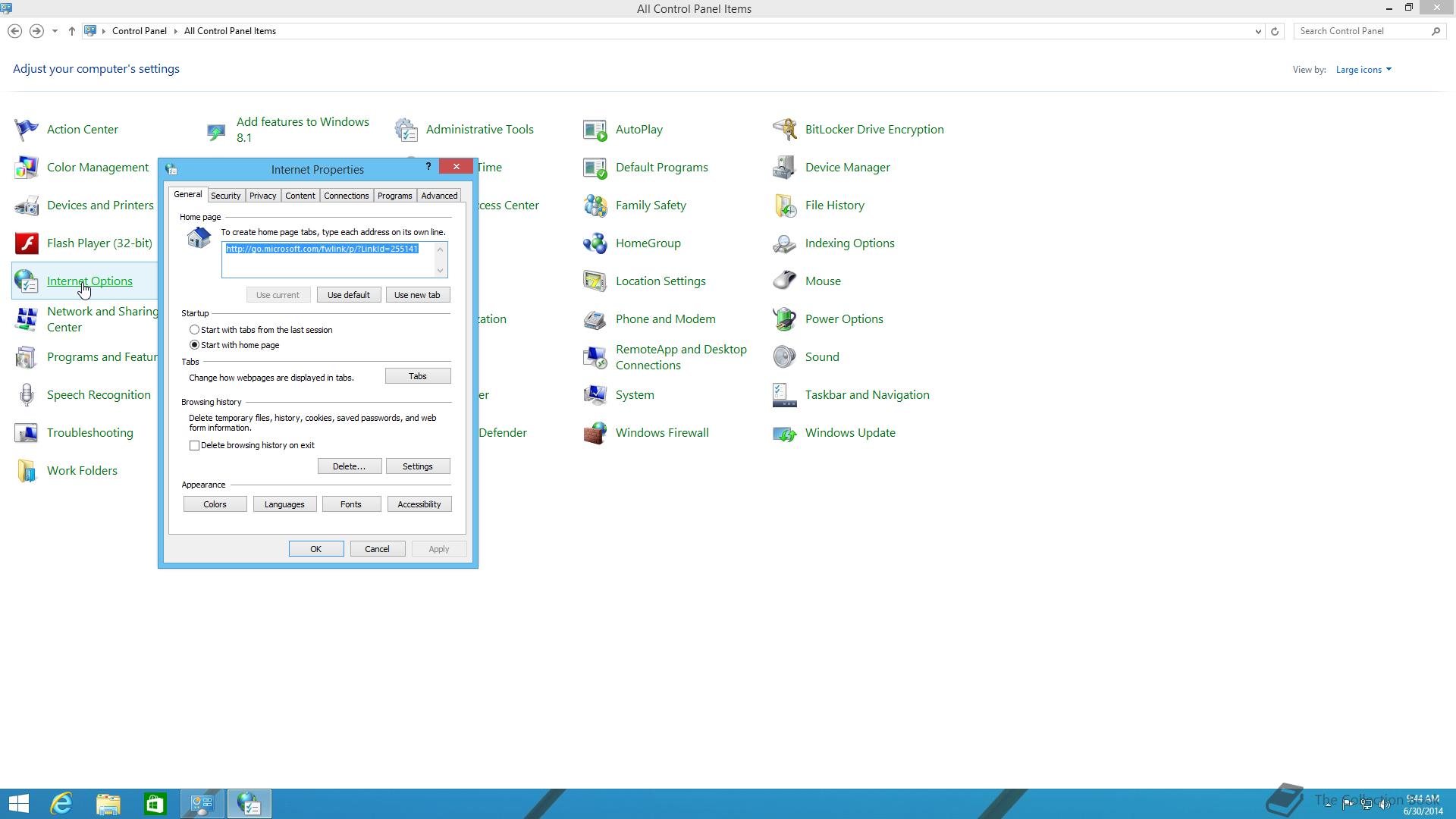Open BitLocker Drive Encryption icon
Image resolution: width=1456 pixels, height=819 pixels.
(x=785, y=130)
